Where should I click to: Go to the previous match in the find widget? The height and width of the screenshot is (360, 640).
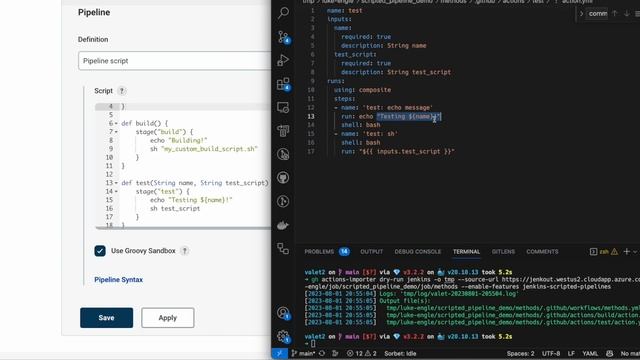pyautogui.click(x=615, y=13)
